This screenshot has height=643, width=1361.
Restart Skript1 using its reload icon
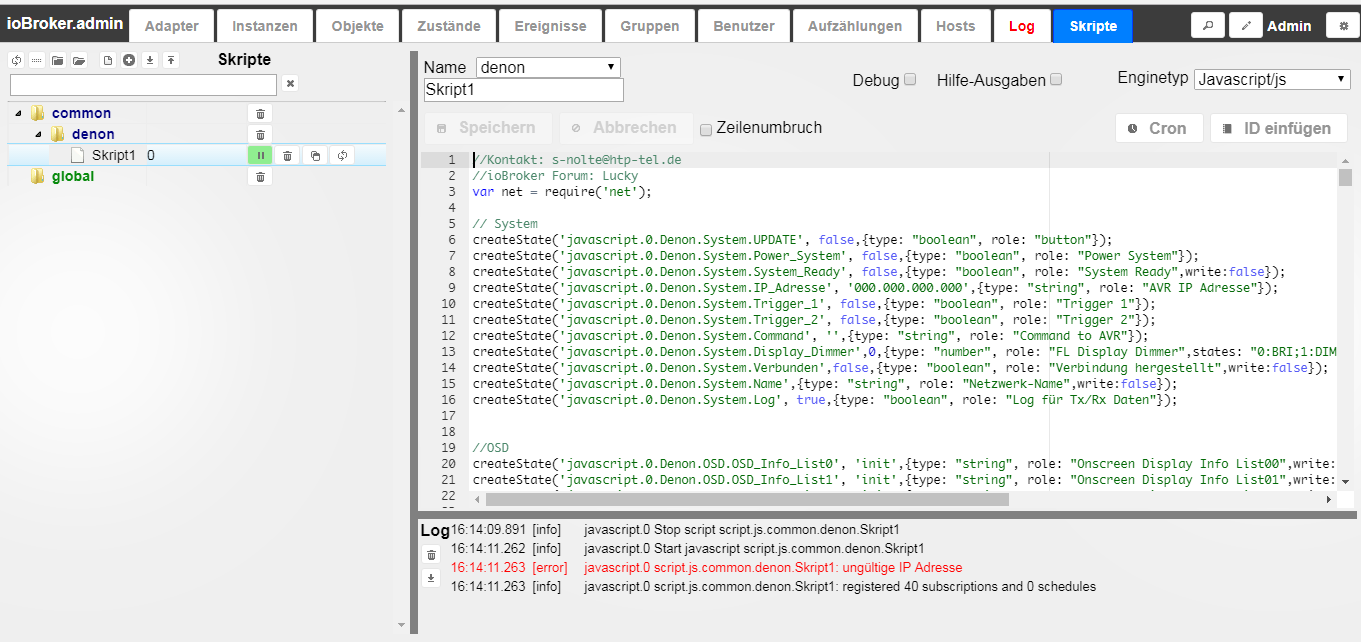(x=343, y=155)
